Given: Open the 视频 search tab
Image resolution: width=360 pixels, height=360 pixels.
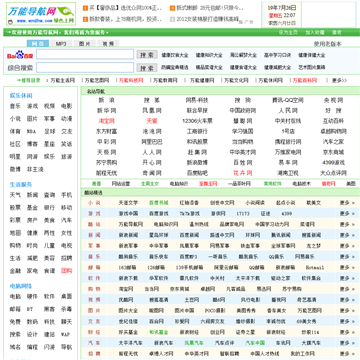Looking at the screenshot, I should click(108, 44).
